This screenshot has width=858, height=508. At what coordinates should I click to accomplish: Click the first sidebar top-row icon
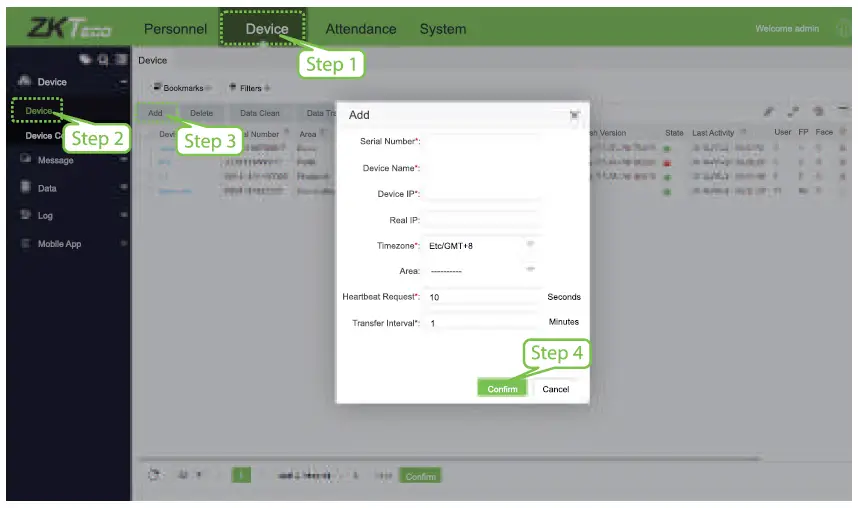tap(85, 59)
